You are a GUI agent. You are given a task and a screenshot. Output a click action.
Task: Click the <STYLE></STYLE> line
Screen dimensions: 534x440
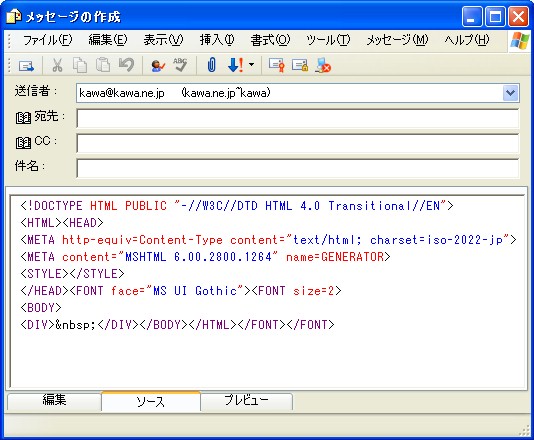72,274
